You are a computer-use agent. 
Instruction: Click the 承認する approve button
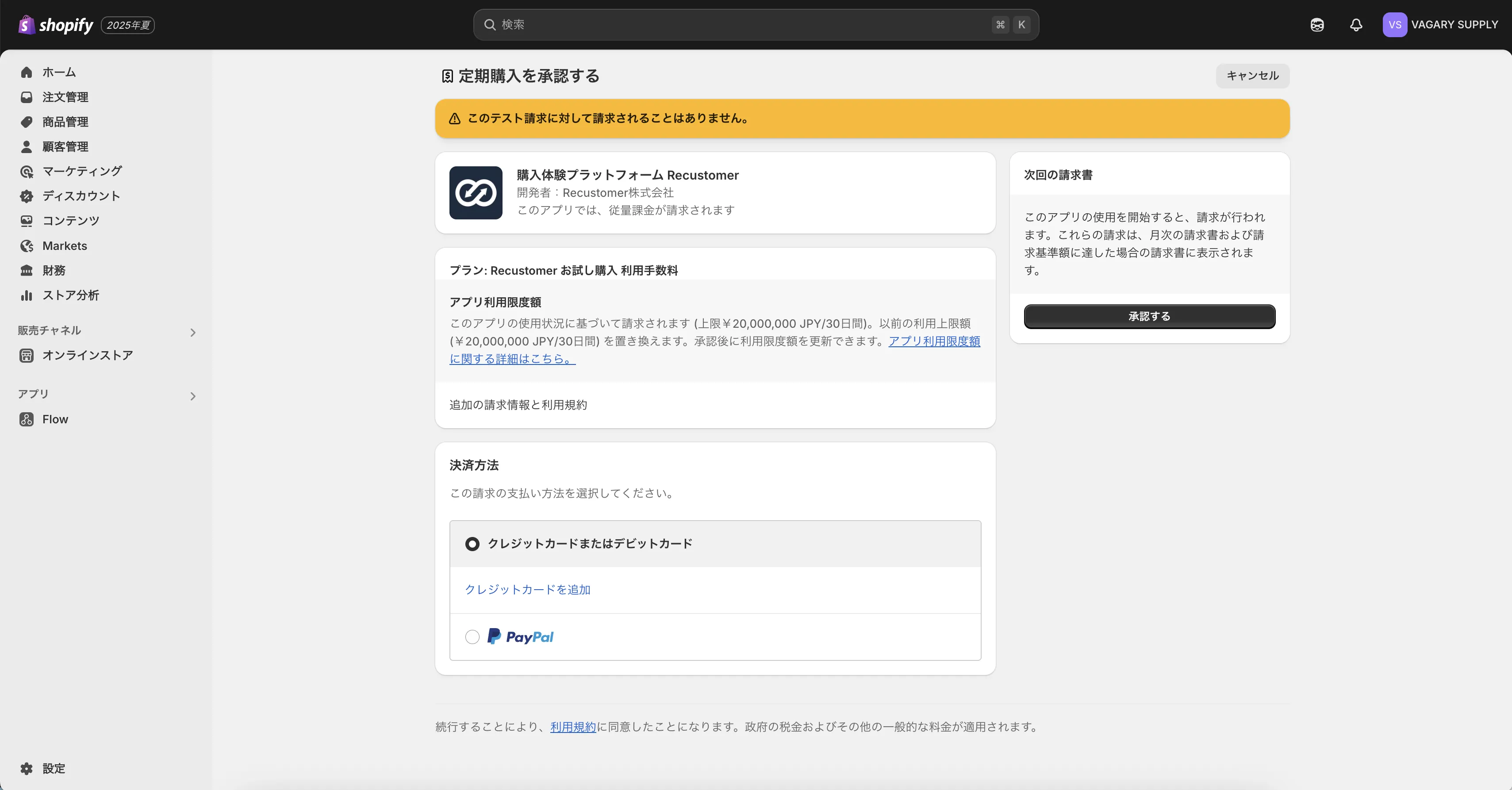click(x=1149, y=316)
